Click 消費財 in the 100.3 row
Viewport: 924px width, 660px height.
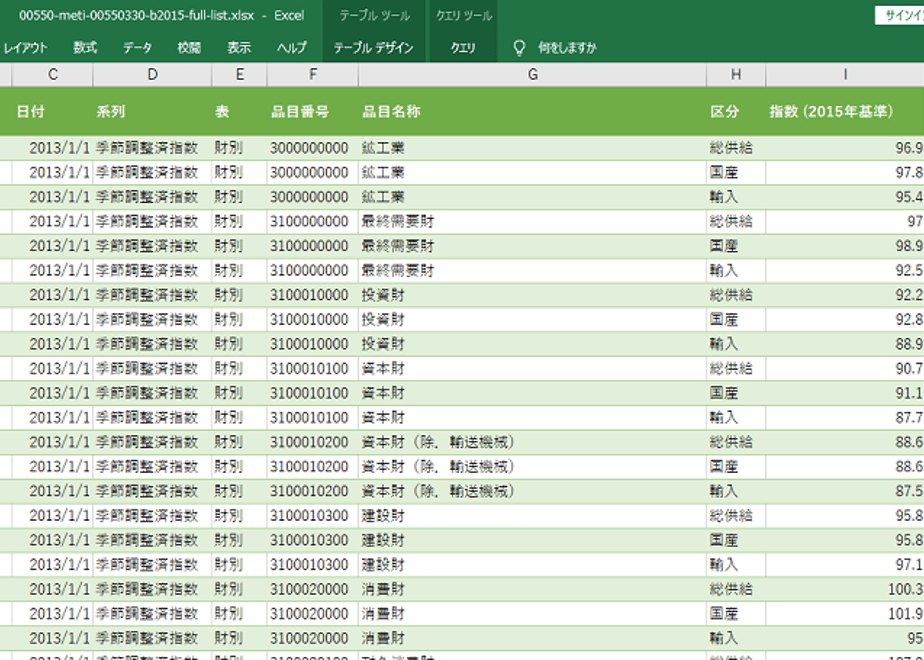(383, 589)
